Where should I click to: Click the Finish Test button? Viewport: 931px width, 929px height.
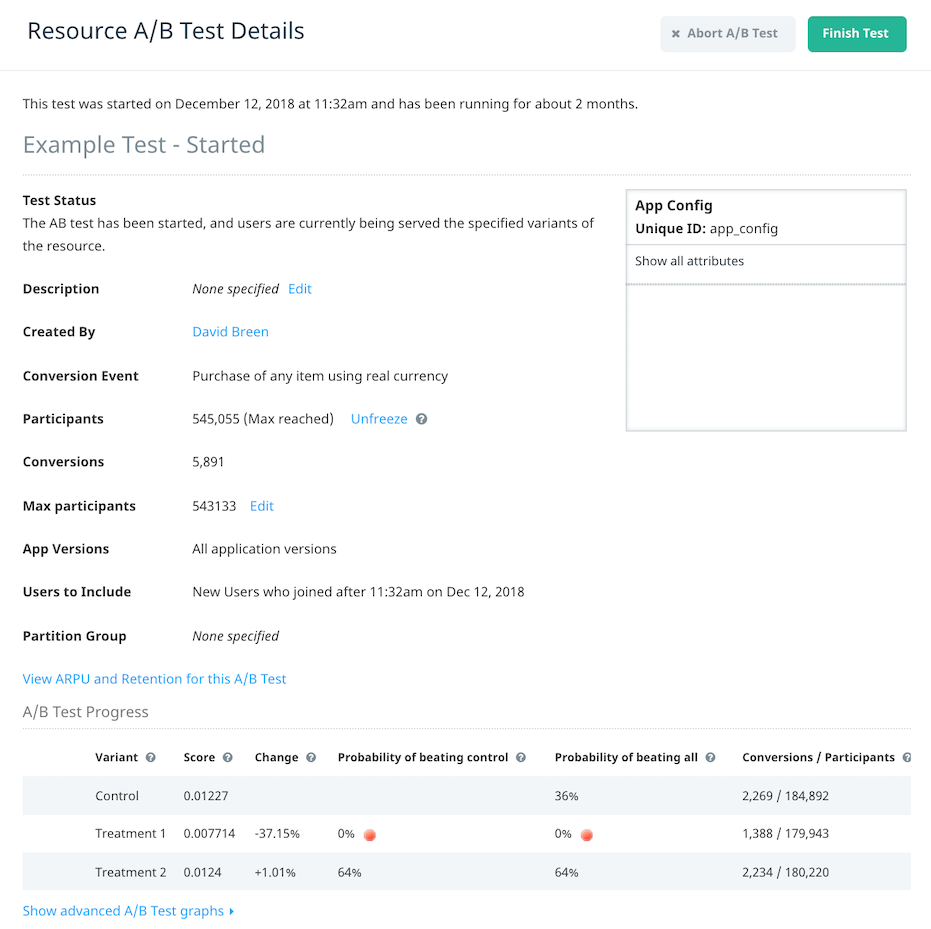point(857,34)
